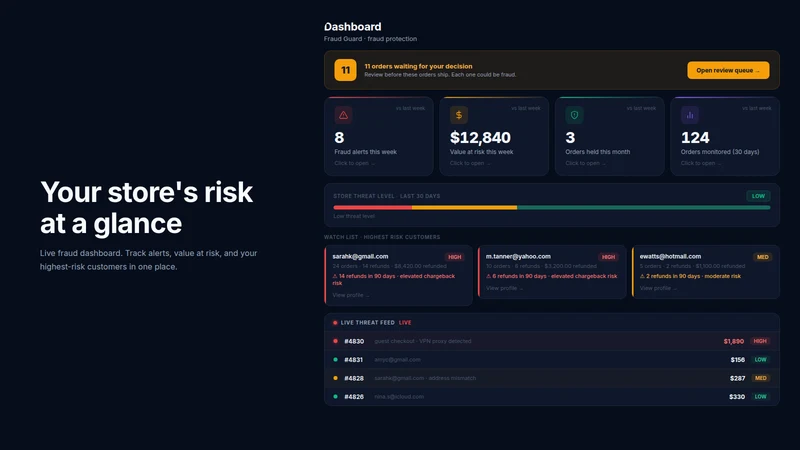Viewport: 800px width, 450px height.
Task: Click the sarahk@gmail.com email heading
Action: coord(360,257)
